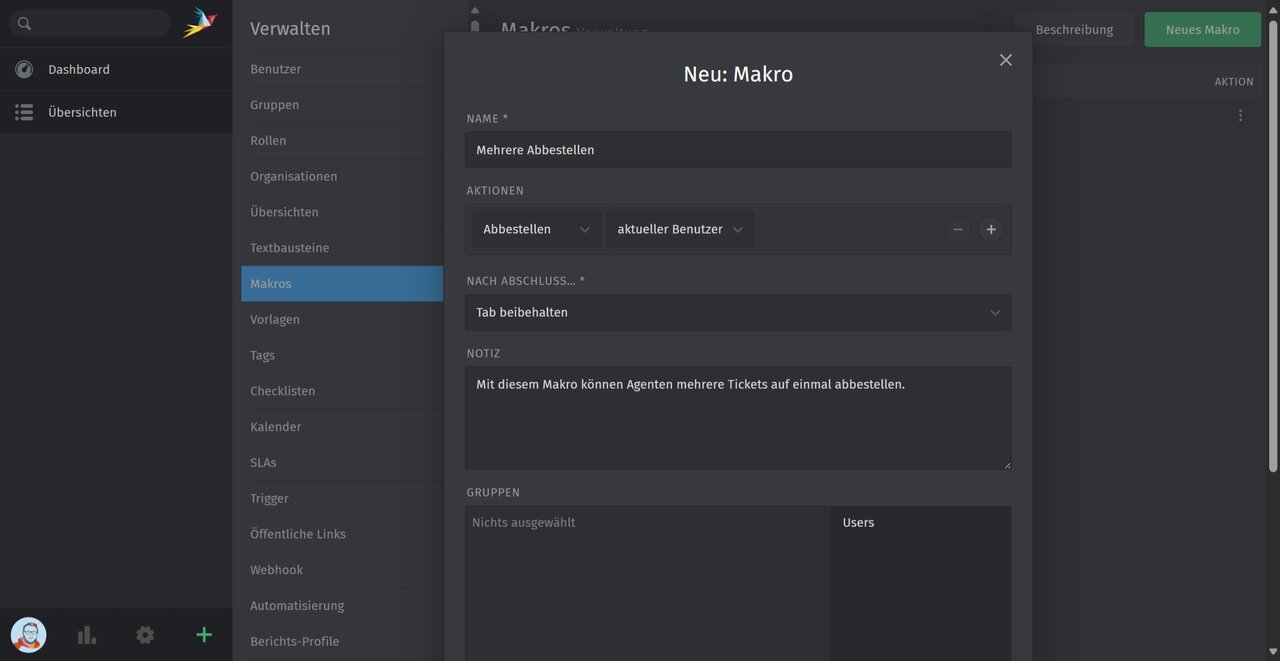Create new ticket via green plus icon

pyautogui.click(x=204, y=634)
